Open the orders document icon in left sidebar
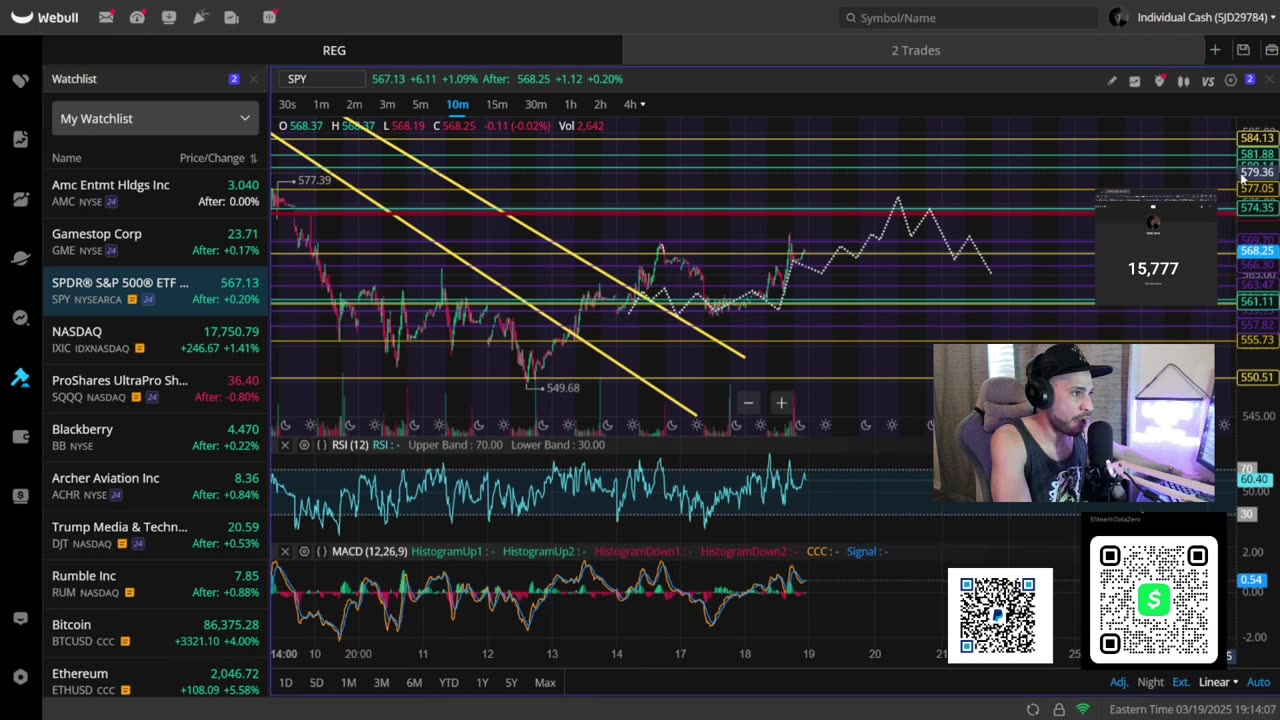 tap(20, 139)
